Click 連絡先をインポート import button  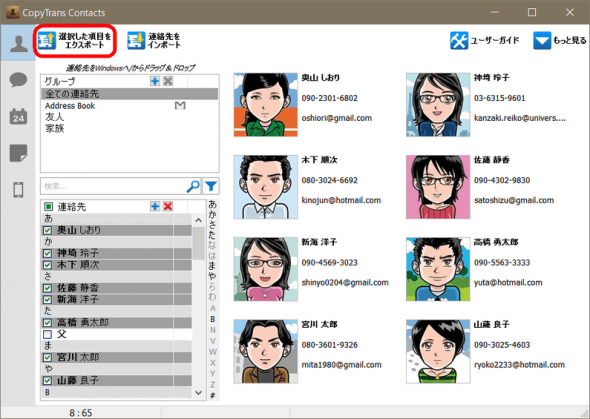[x=154, y=41]
